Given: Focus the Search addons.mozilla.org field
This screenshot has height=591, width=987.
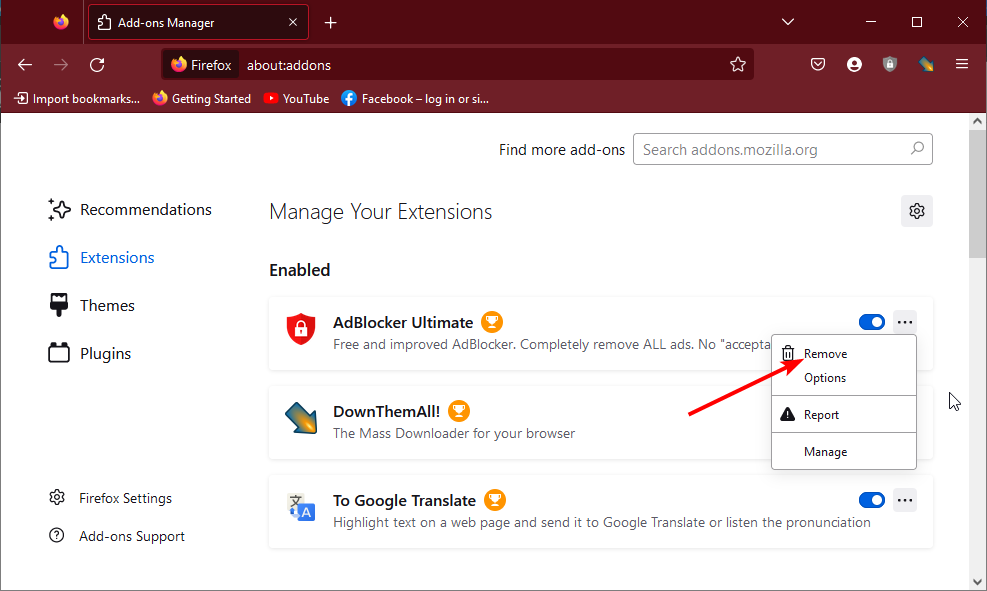Looking at the screenshot, I should pyautogui.click(x=782, y=149).
